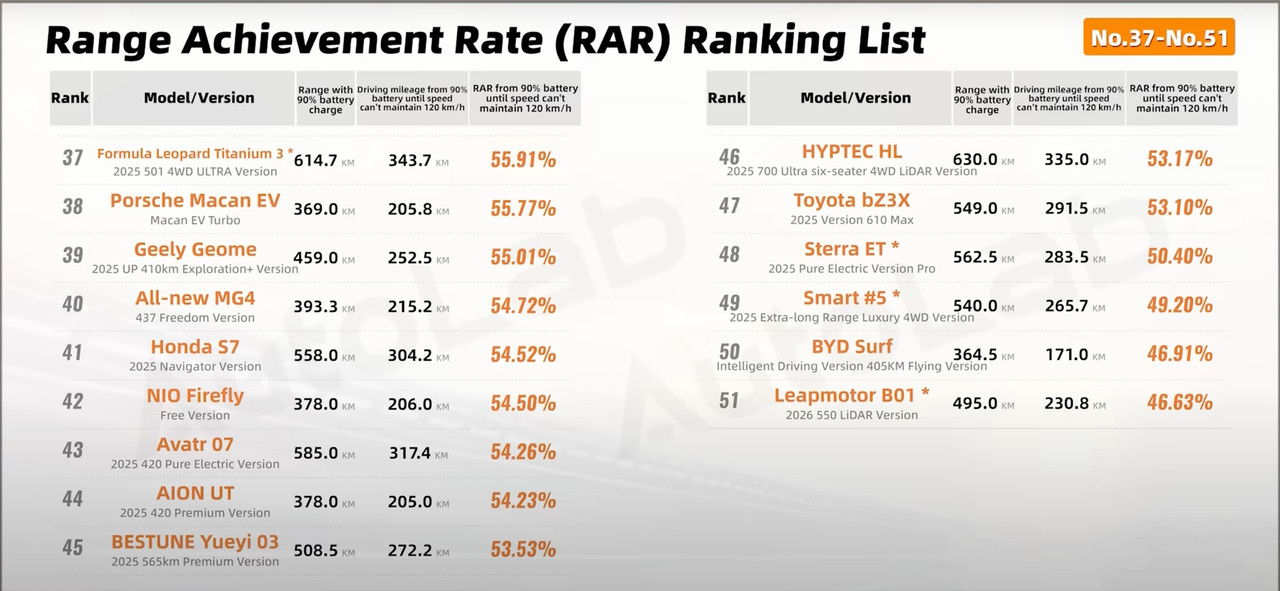Click the BESTUNE Yueyi 03 model name
The width and height of the screenshot is (1280, 591).
pos(195,542)
